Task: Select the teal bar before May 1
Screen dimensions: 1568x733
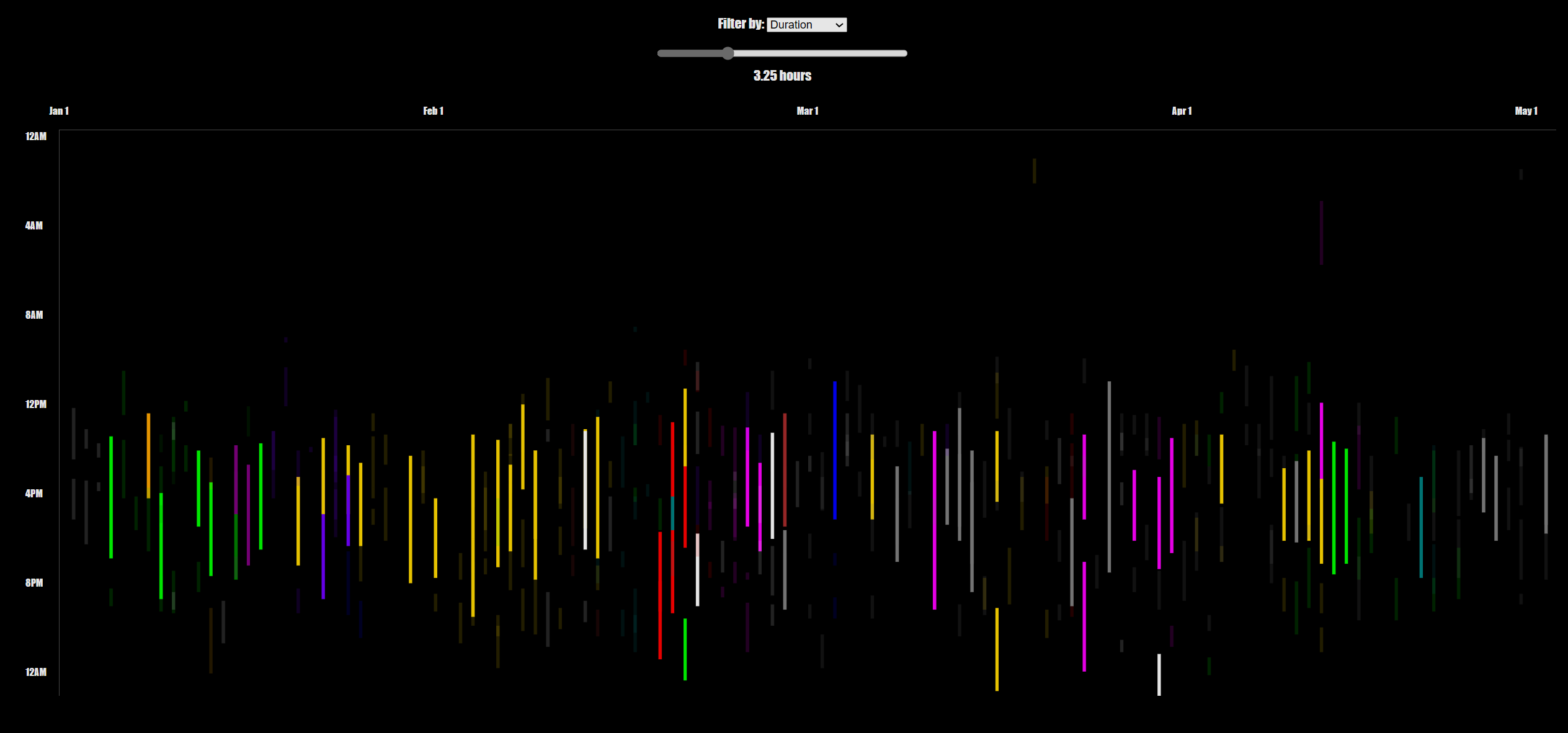Action: [1421, 527]
